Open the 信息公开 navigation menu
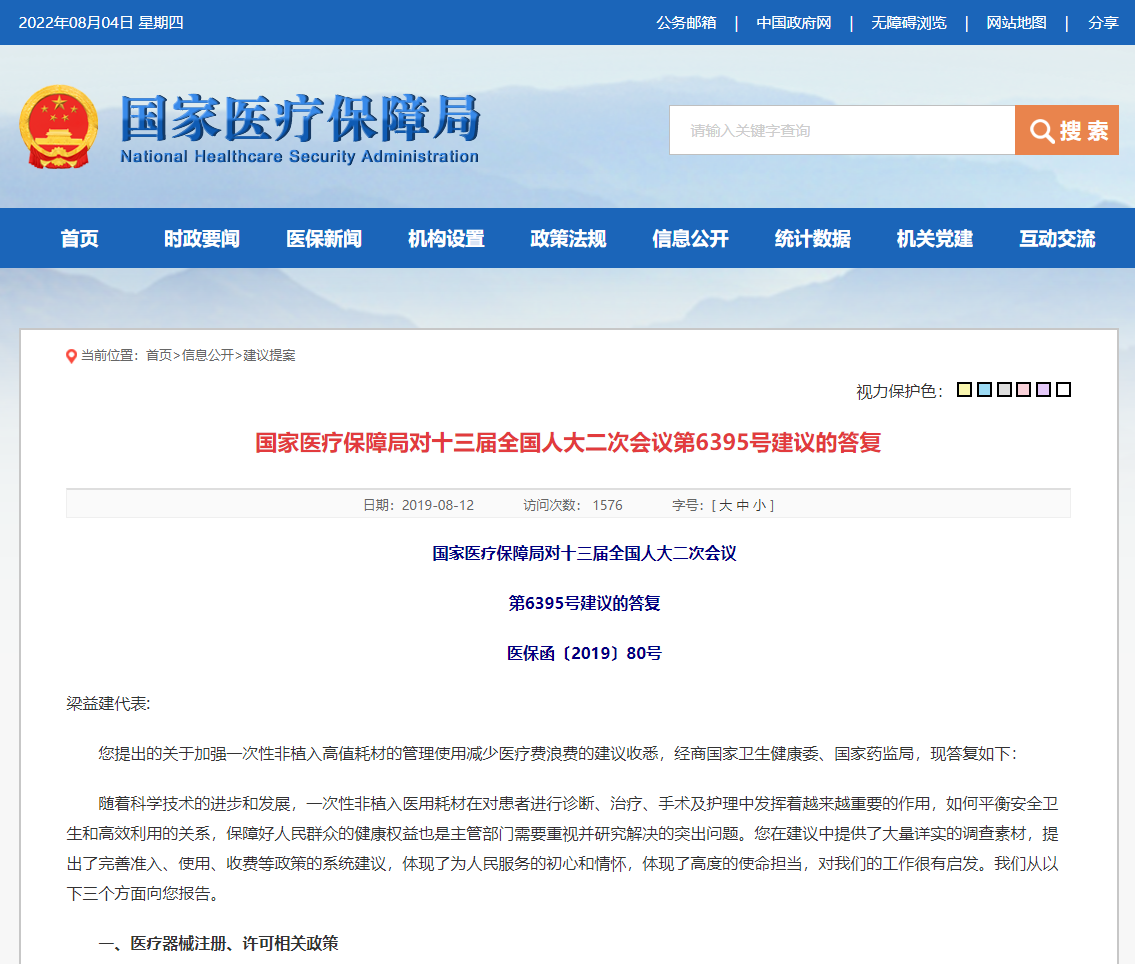Screen dimensions: 1135x964 pyautogui.click(x=688, y=238)
